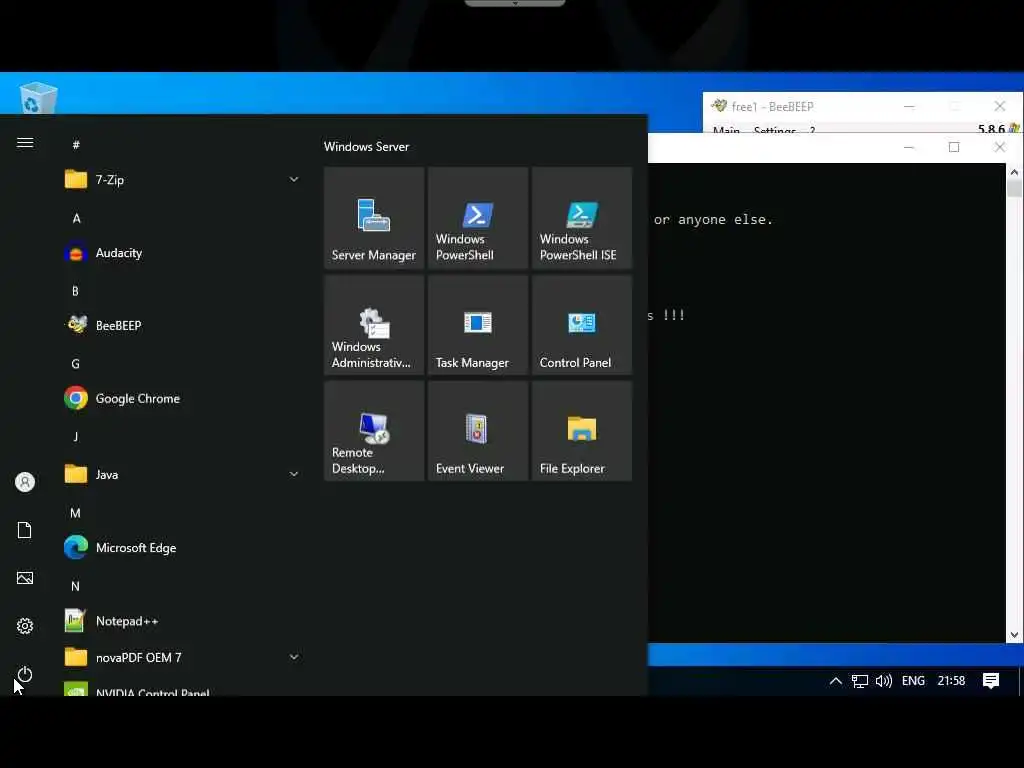Open the Action Center notification icon
This screenshot has height=768, width=1024.
pyautogui.click(x=991, y=680)
